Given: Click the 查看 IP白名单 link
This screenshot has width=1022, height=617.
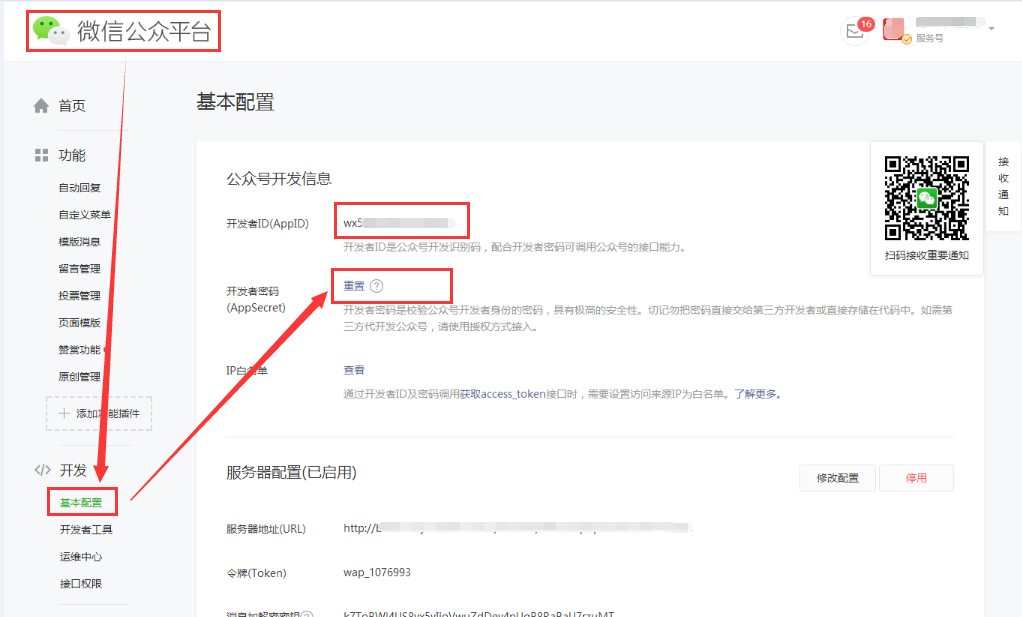Looking at the screenshot, I should coord(354,370).
